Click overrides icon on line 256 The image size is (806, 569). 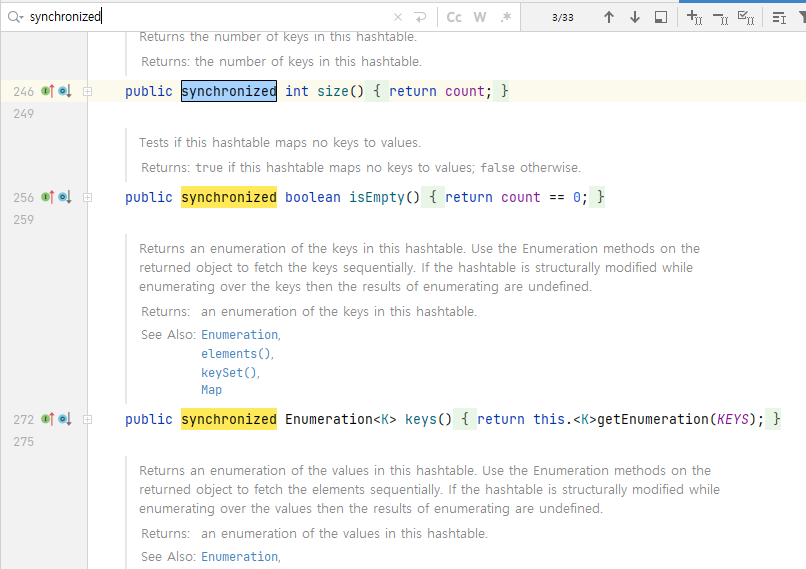pyautogui.click(x=48, y=197)
